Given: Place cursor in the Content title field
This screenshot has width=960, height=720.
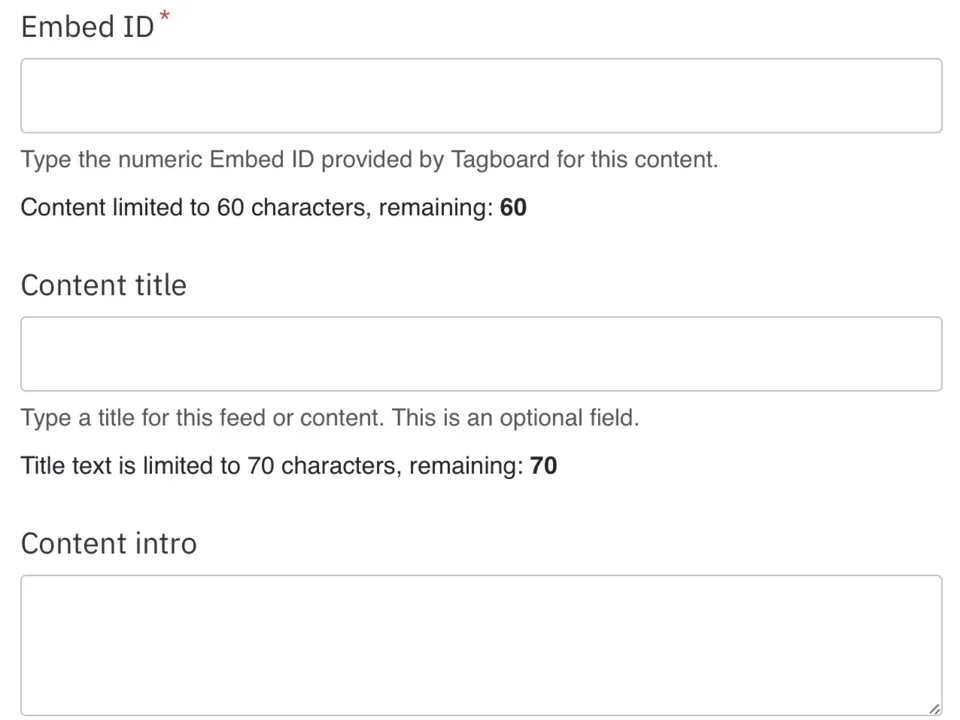Looking at the screenshot, I should click(x=480, y=353).
